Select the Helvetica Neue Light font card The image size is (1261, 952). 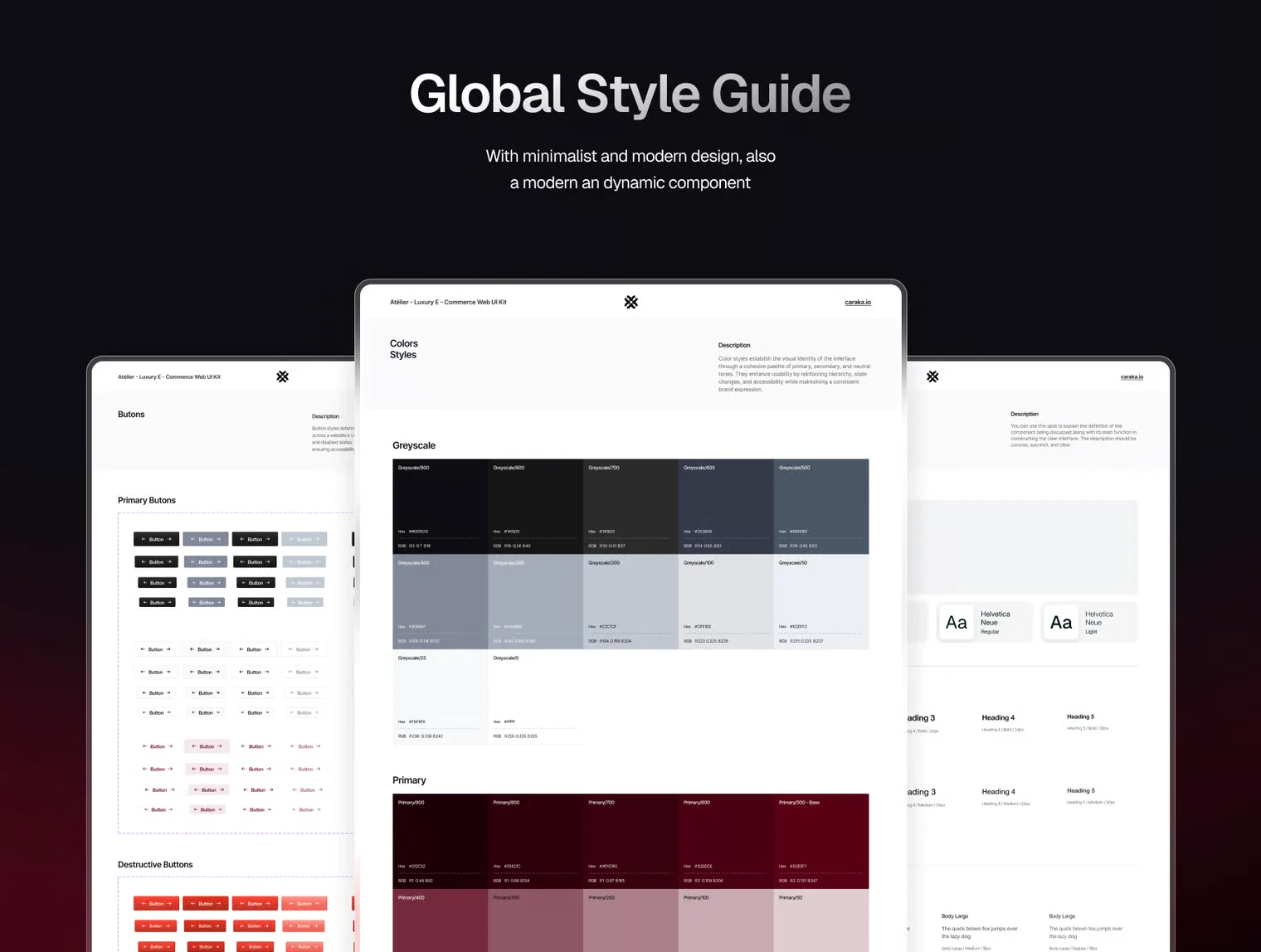pyautogui.click(x=1089, y=622)
